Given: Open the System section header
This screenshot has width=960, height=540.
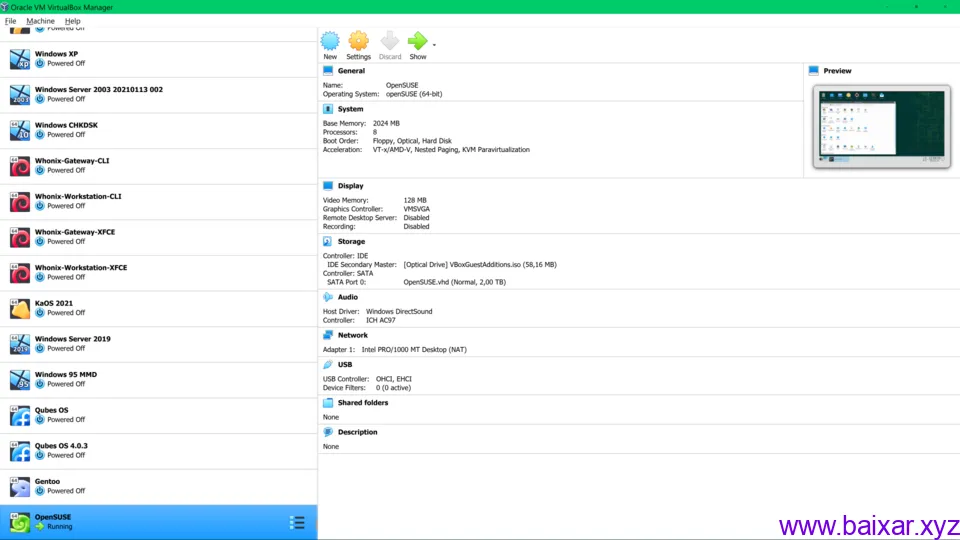Looking at the screenshot, I should pyautogui.click(x=350, y=109).
